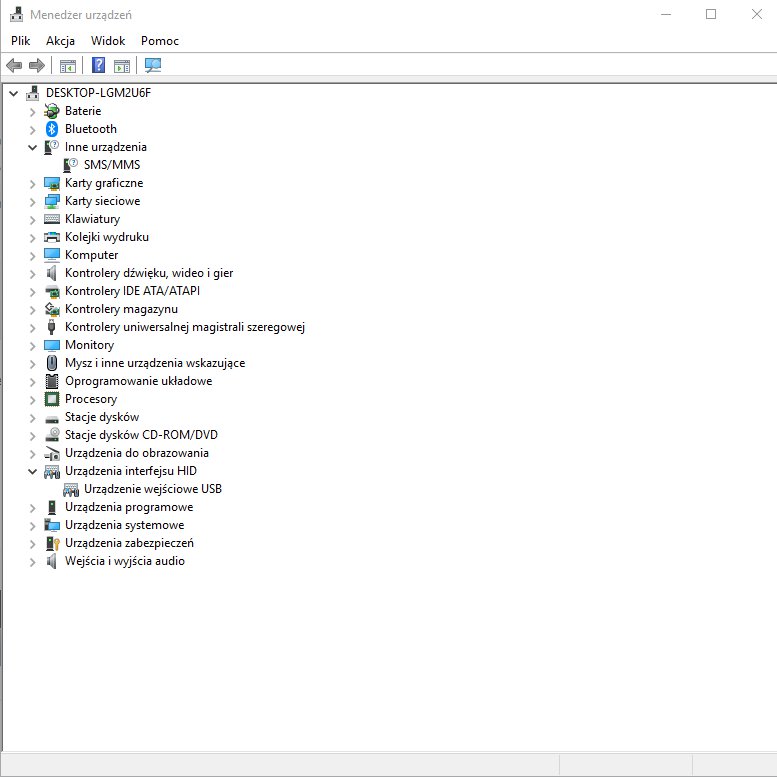Image resolution: width=777 pixels, height=777 pixels.
Task: Toggle the action pane toolbar icon
Action: (x=121, y=65)
